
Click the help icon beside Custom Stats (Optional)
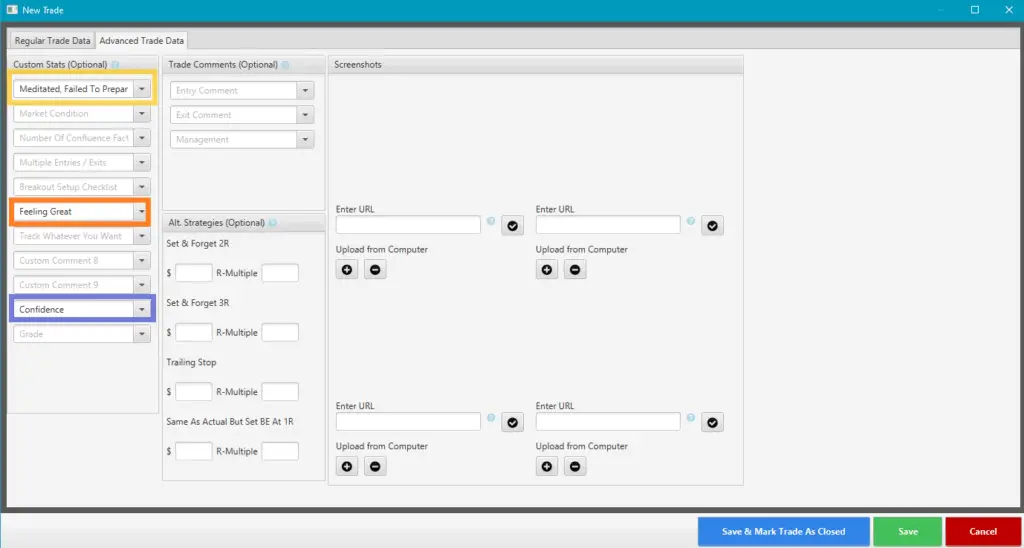[116, 65]
